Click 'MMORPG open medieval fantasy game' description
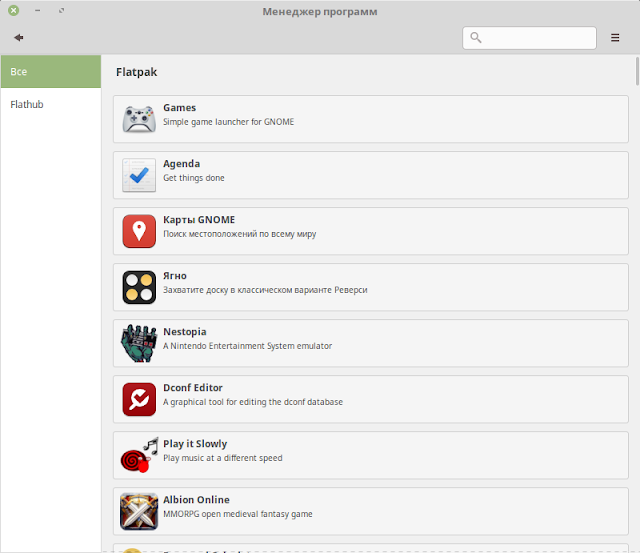The image size is (640, 553). (238, 514)
